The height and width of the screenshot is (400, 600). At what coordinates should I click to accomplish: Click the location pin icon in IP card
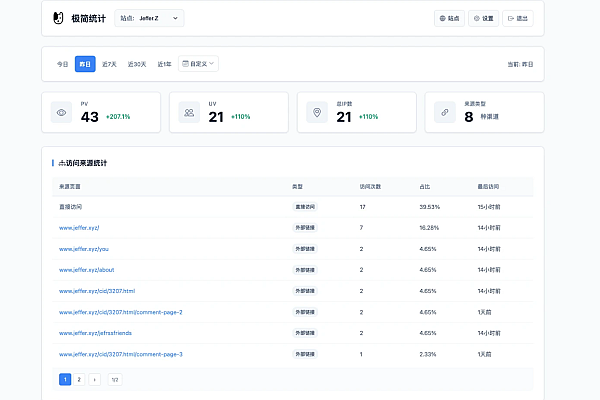(x=317, y=113)
